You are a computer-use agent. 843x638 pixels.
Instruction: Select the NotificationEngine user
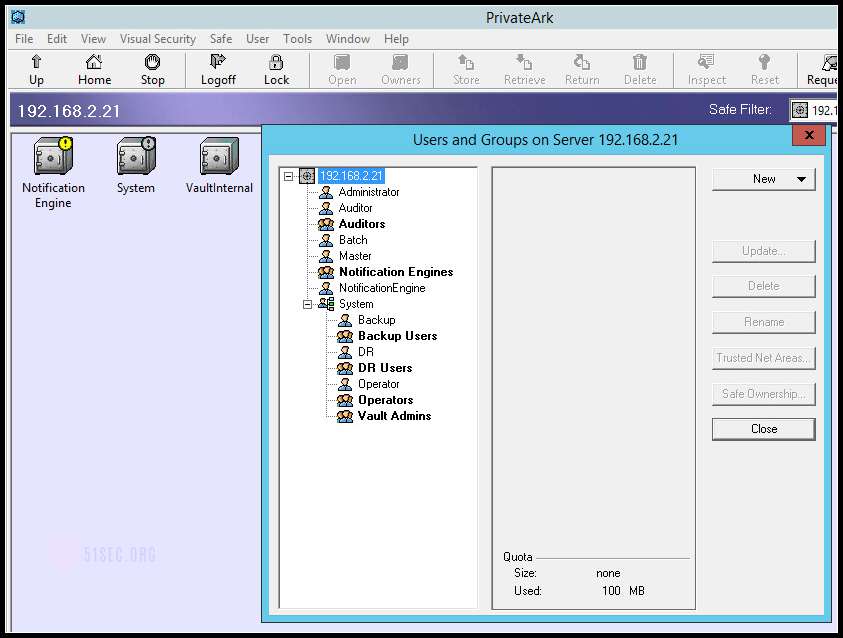coord(382,288)
